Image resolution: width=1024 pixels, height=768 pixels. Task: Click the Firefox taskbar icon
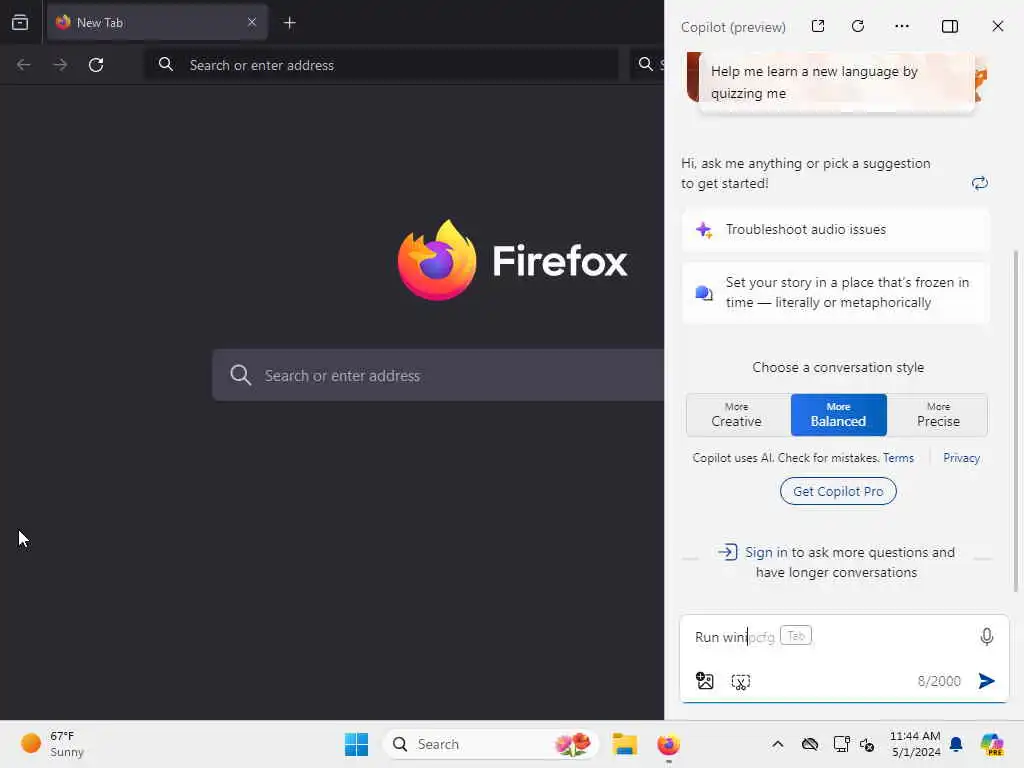coord(668,744)
